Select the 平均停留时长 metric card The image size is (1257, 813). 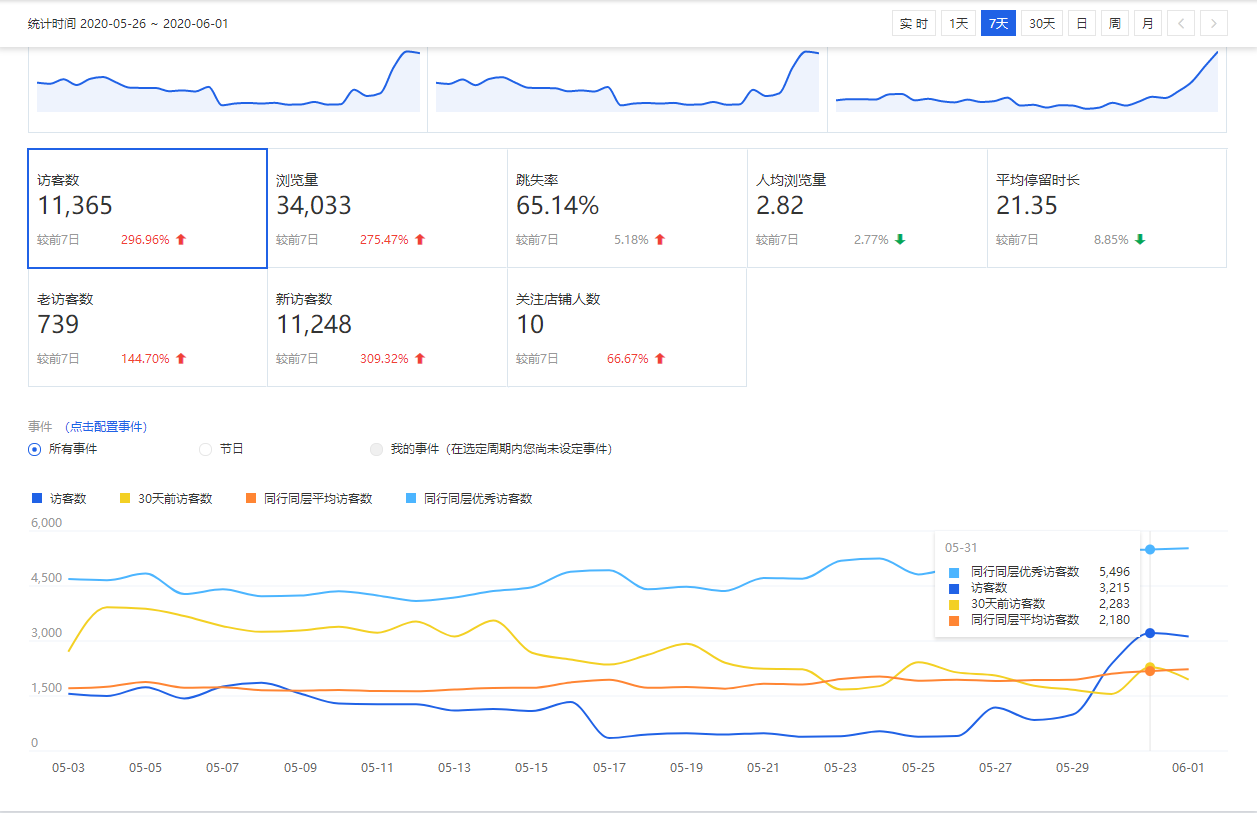click(x=1107, y=208)
